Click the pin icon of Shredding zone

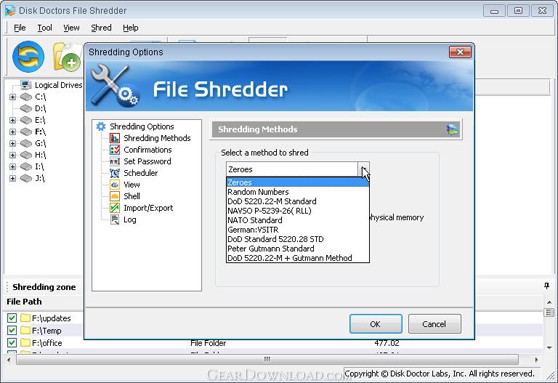[547, 285]
